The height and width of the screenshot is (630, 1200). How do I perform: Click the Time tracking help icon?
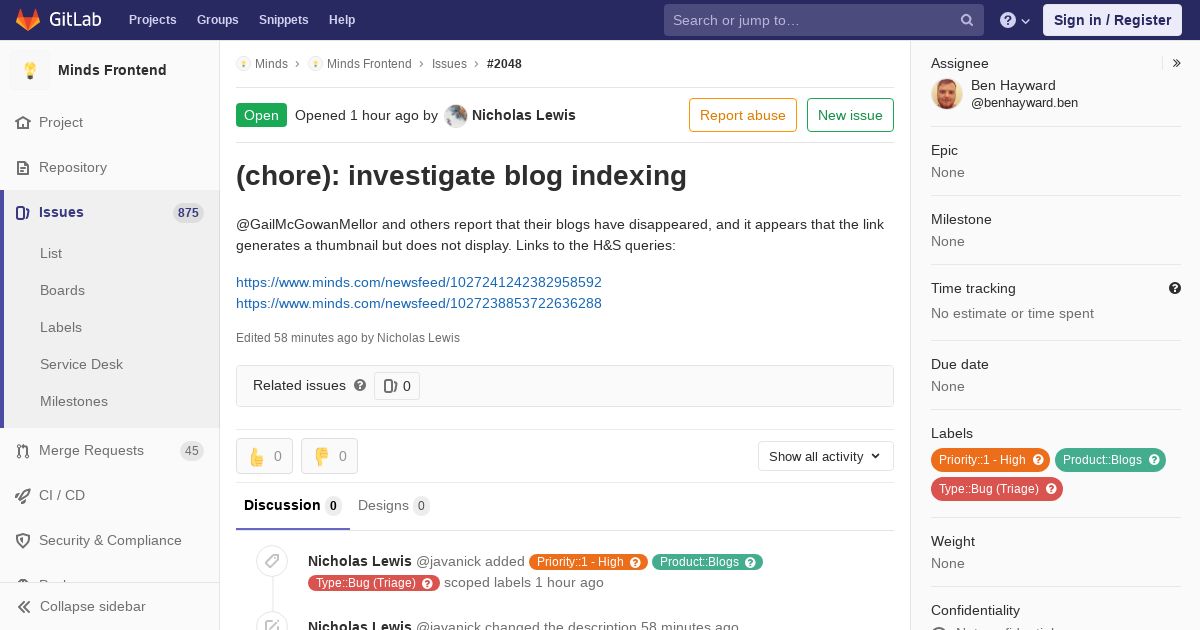(x=1175, y=288)
